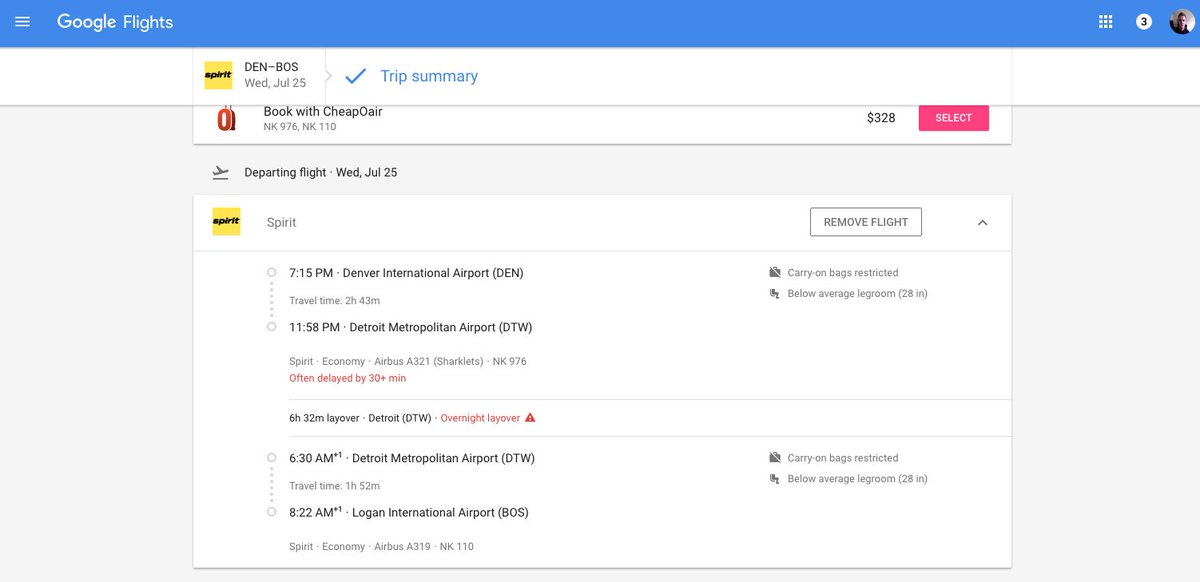1200x582 pixels.
Task: Click the 8:22 AM Logan arrival line
Action: pyautogui.click(x=409, y=513)
